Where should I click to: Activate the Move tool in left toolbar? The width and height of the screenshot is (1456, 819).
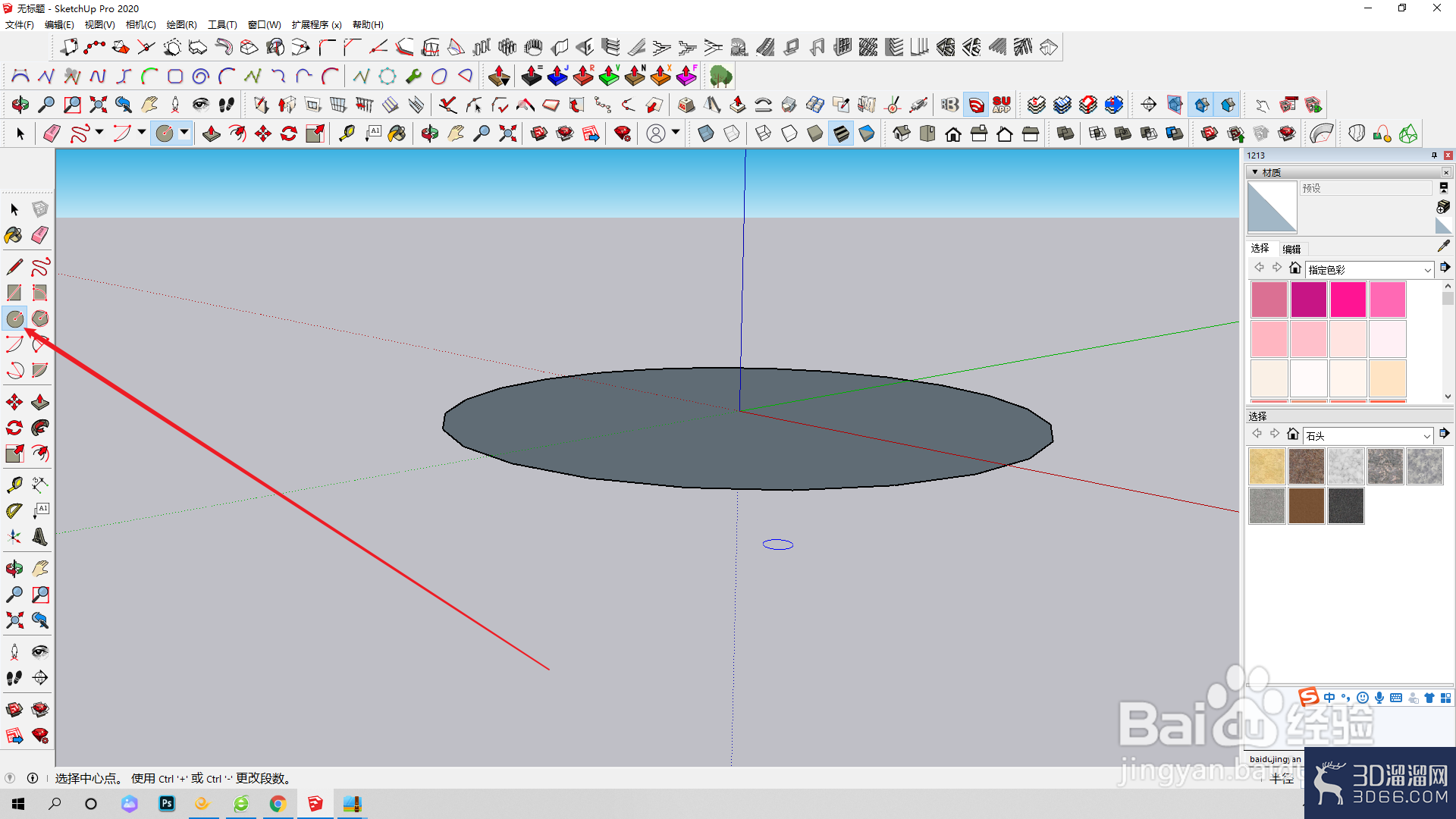(14, 402)
